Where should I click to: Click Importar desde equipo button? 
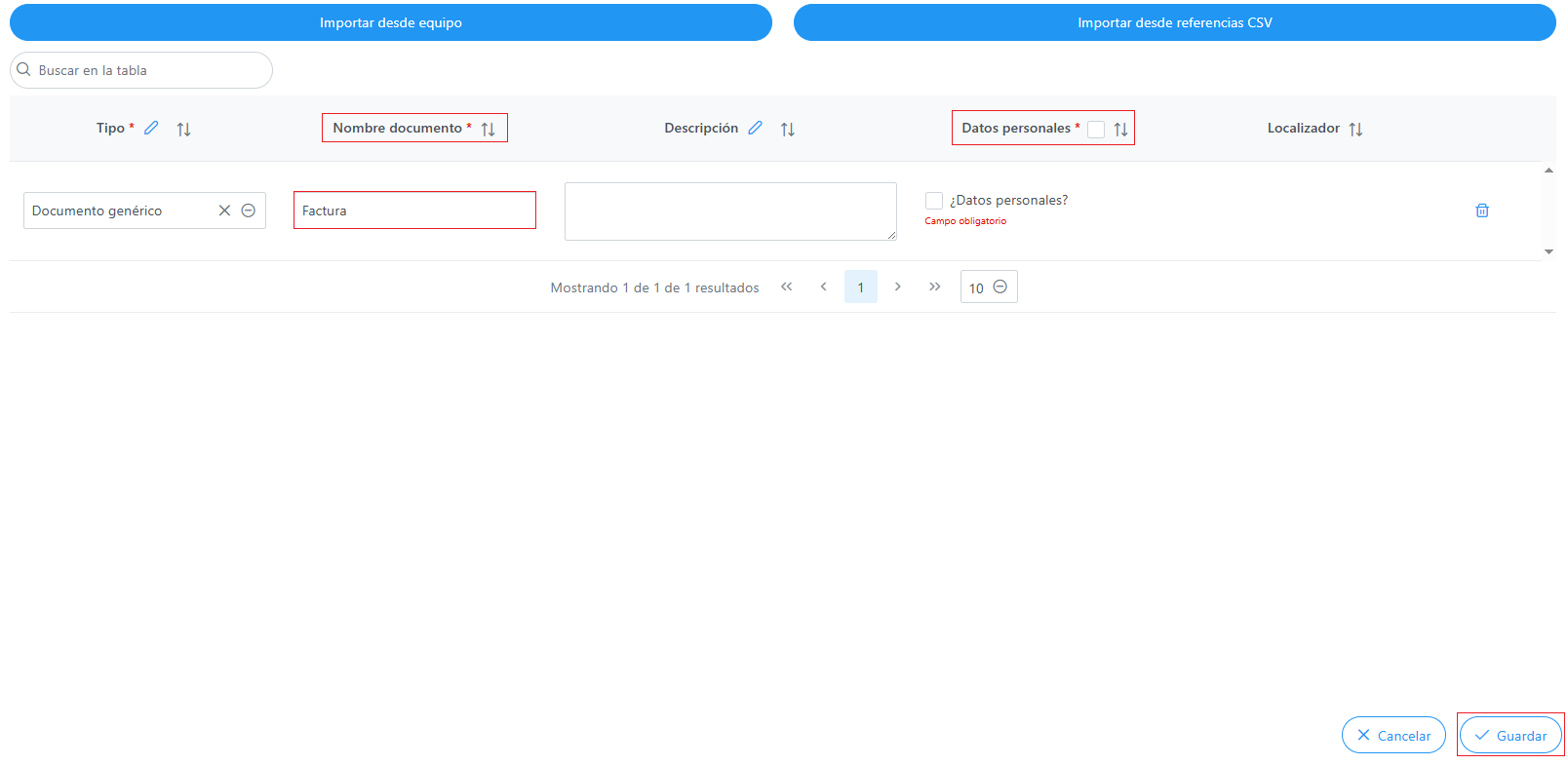[391, 22]
